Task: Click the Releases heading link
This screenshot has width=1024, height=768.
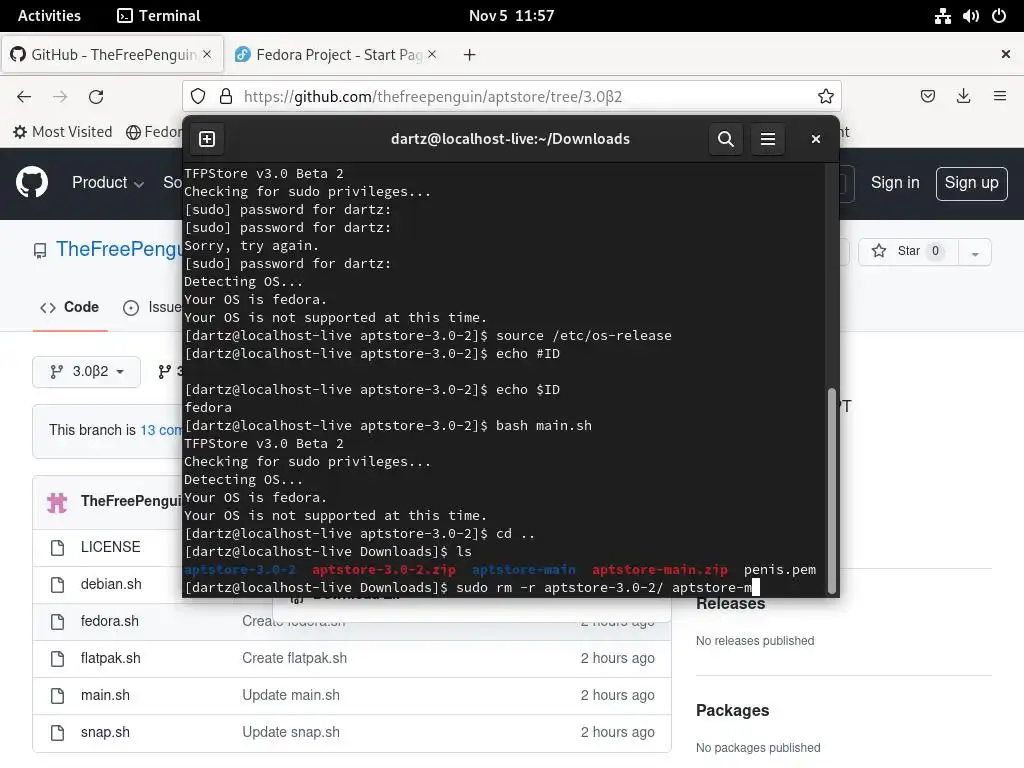Action: point(730,604)
